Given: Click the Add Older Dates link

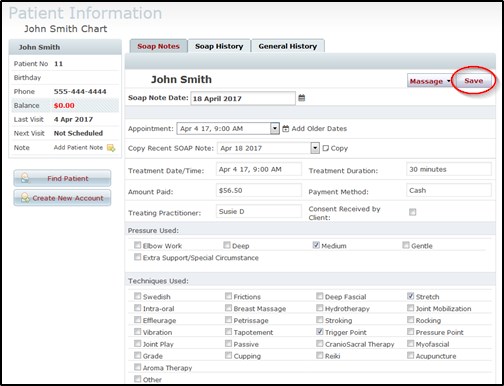Looking at the screenshot, I should (x=319, y=129).
